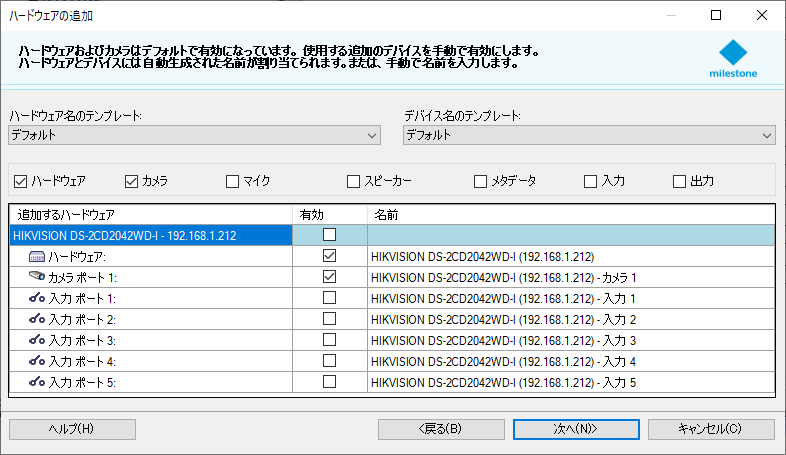Enable the 出力 filter checkbox
Screen dimensions: 786x455
pyautogui.click(x=679, y=181)
